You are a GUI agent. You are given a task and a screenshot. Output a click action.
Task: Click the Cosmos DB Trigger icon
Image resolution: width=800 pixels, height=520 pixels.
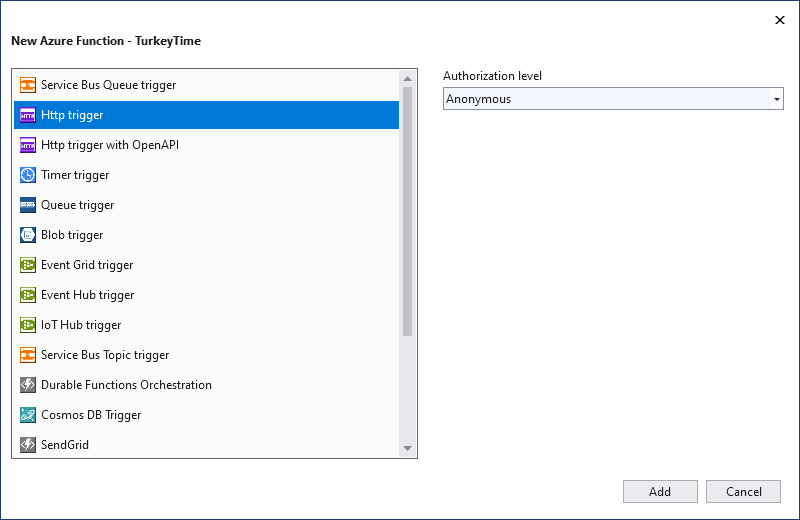click(x=28, y=415)
